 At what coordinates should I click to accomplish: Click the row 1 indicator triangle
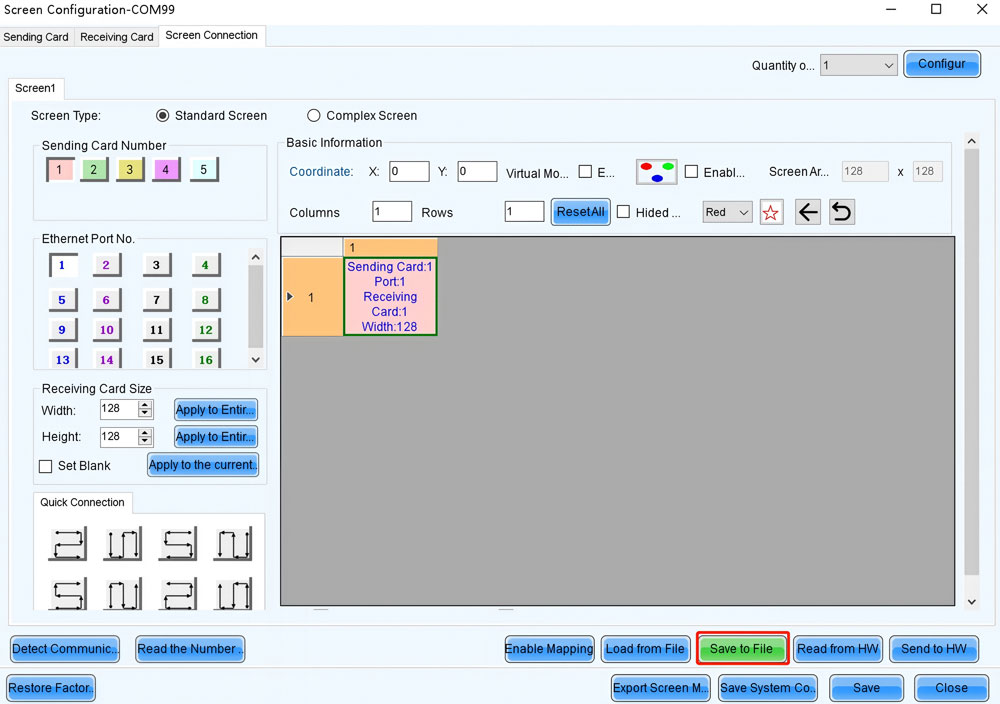click(x=290, y=297)
